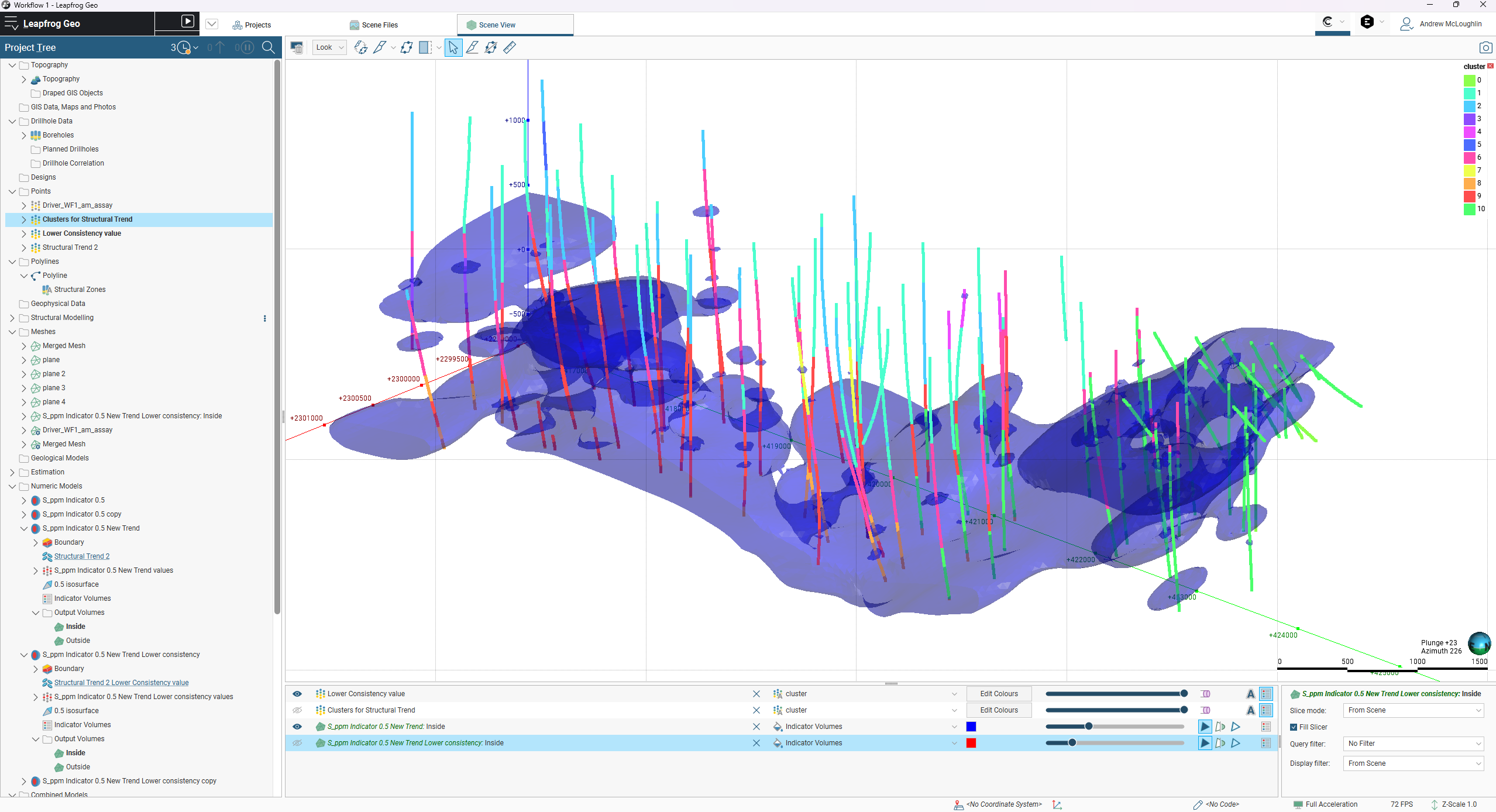Expand the Structural Modelling folder
This screenshot has height=812, width=1496.
click(x=12, y=318)
